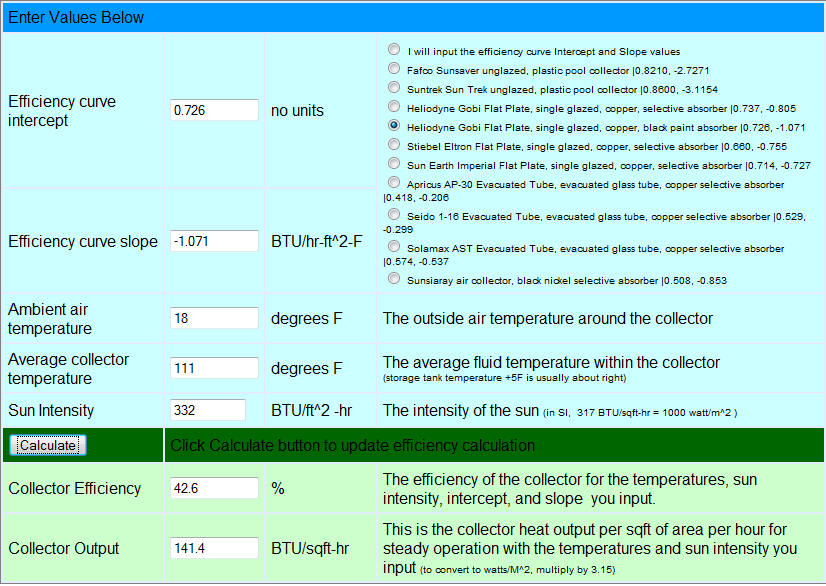The width and height of the screenshot is (826, 586).
Task: Click the percent sign next to Collector Efficiency
Action: pos(278,489)
